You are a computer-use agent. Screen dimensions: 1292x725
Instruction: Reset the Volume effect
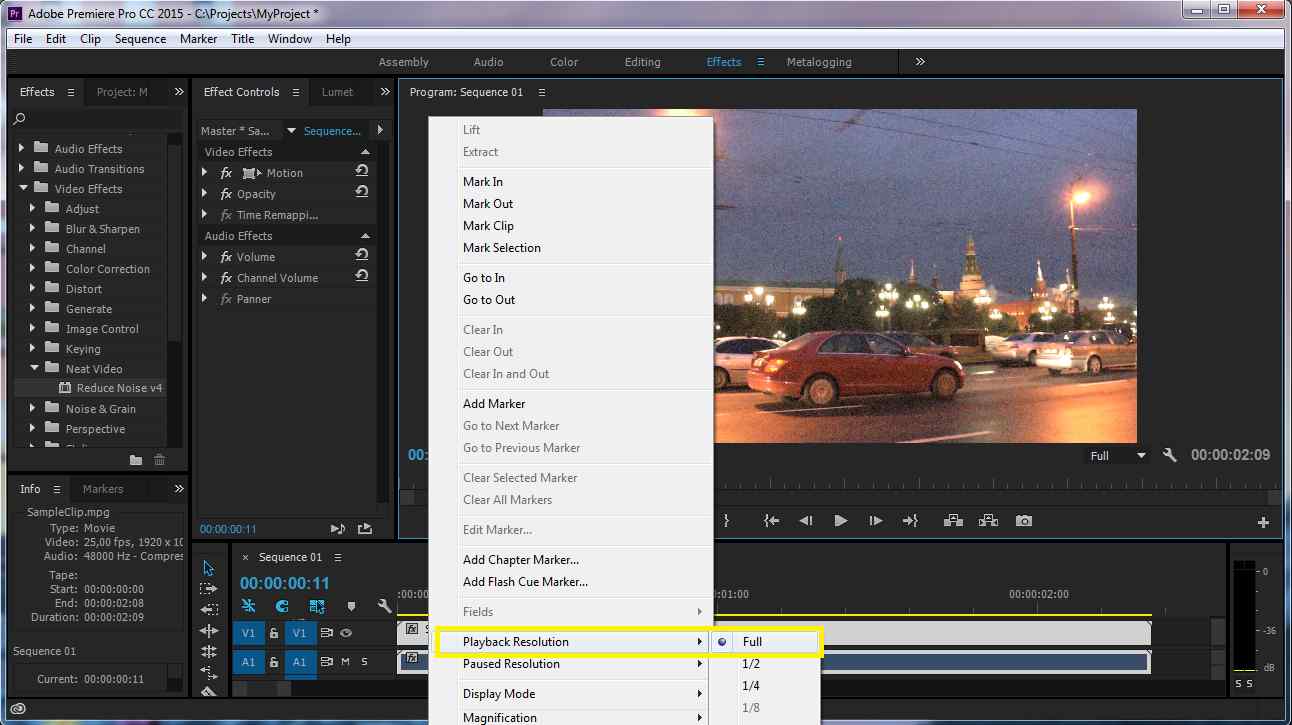(x=361, y=256)
